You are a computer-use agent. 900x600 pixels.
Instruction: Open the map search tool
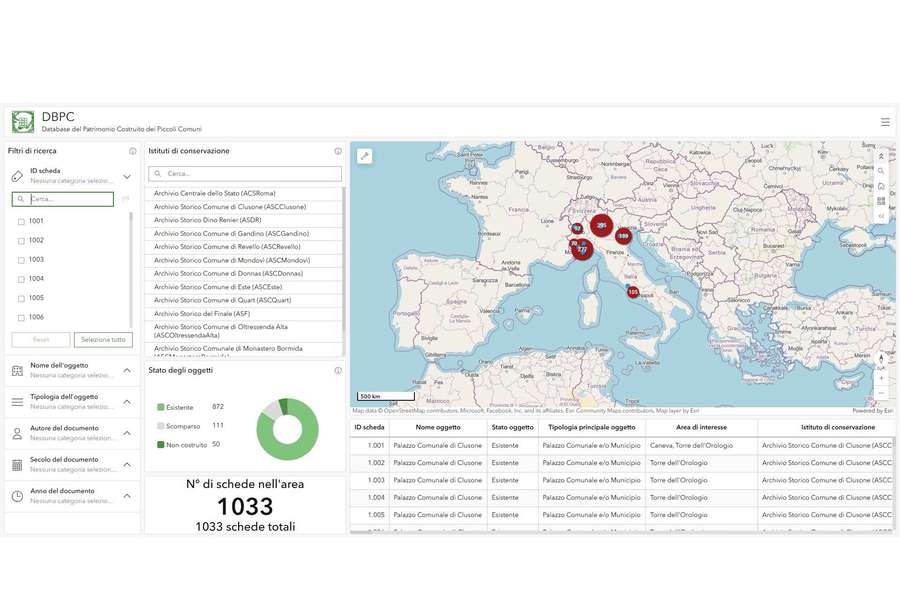coord(881,171)
